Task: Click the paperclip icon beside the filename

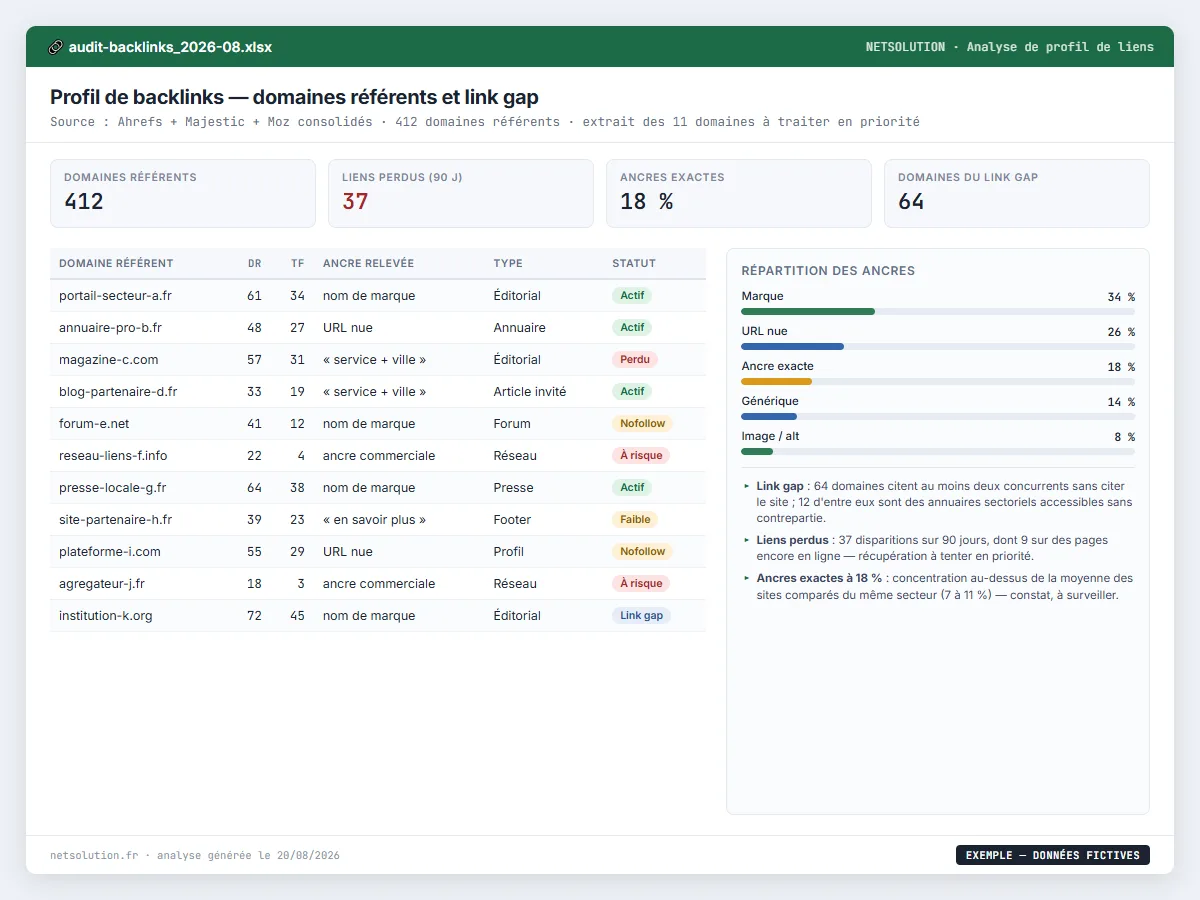Action: tap(56, 47)
